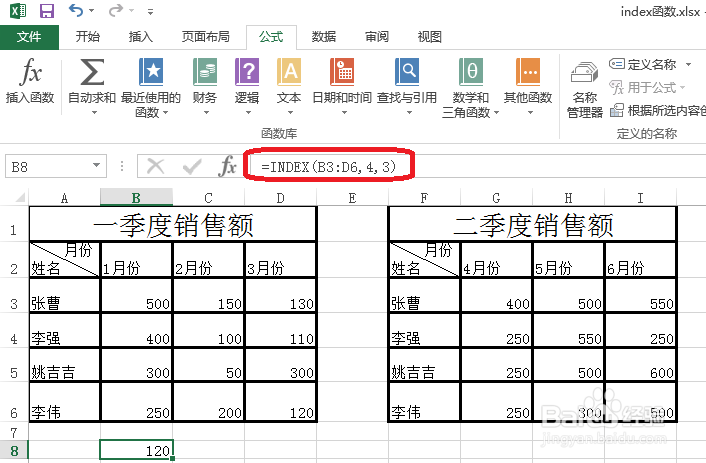
Task: Click cell B3 containing 500
Action: [136, 295]
